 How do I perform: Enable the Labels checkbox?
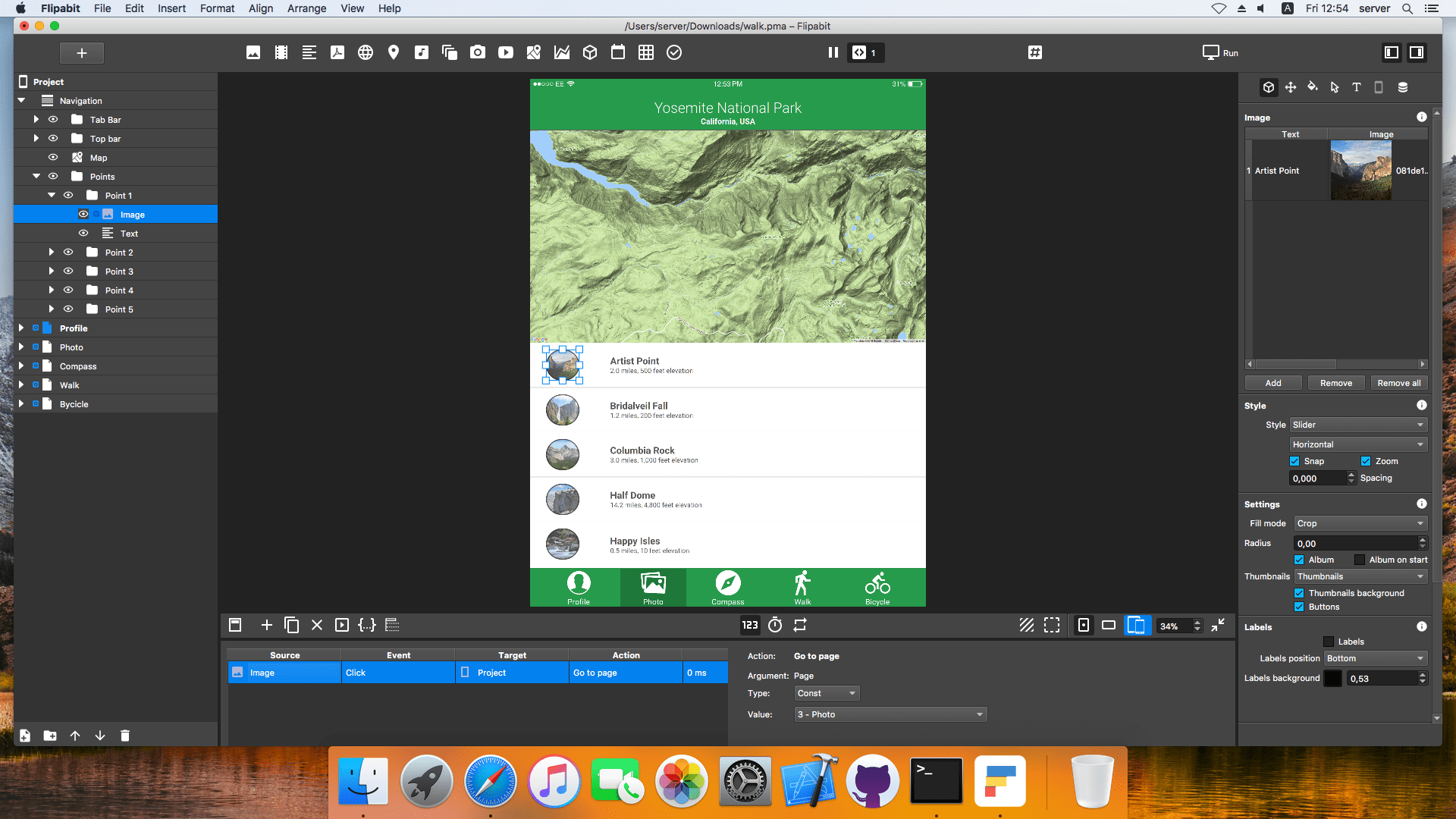[1329, 642]
